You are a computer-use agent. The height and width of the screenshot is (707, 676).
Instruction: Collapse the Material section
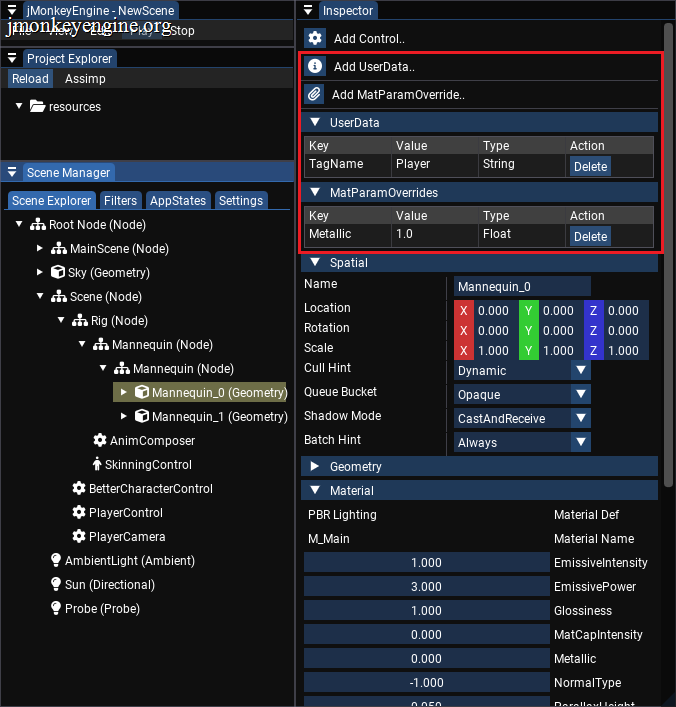pyautogui.click(x=315, y=490)
